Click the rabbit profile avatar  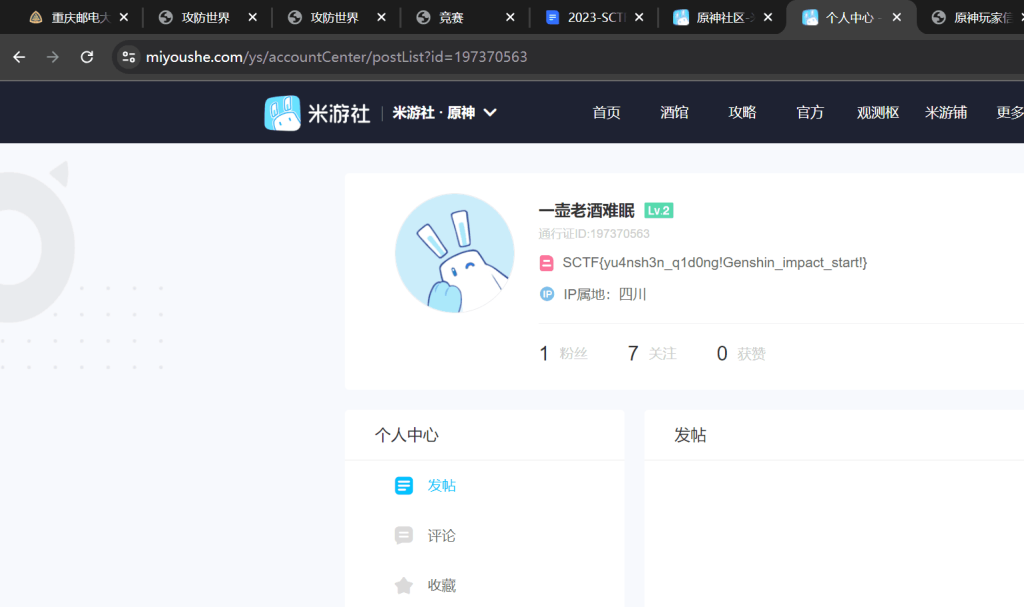454,253
